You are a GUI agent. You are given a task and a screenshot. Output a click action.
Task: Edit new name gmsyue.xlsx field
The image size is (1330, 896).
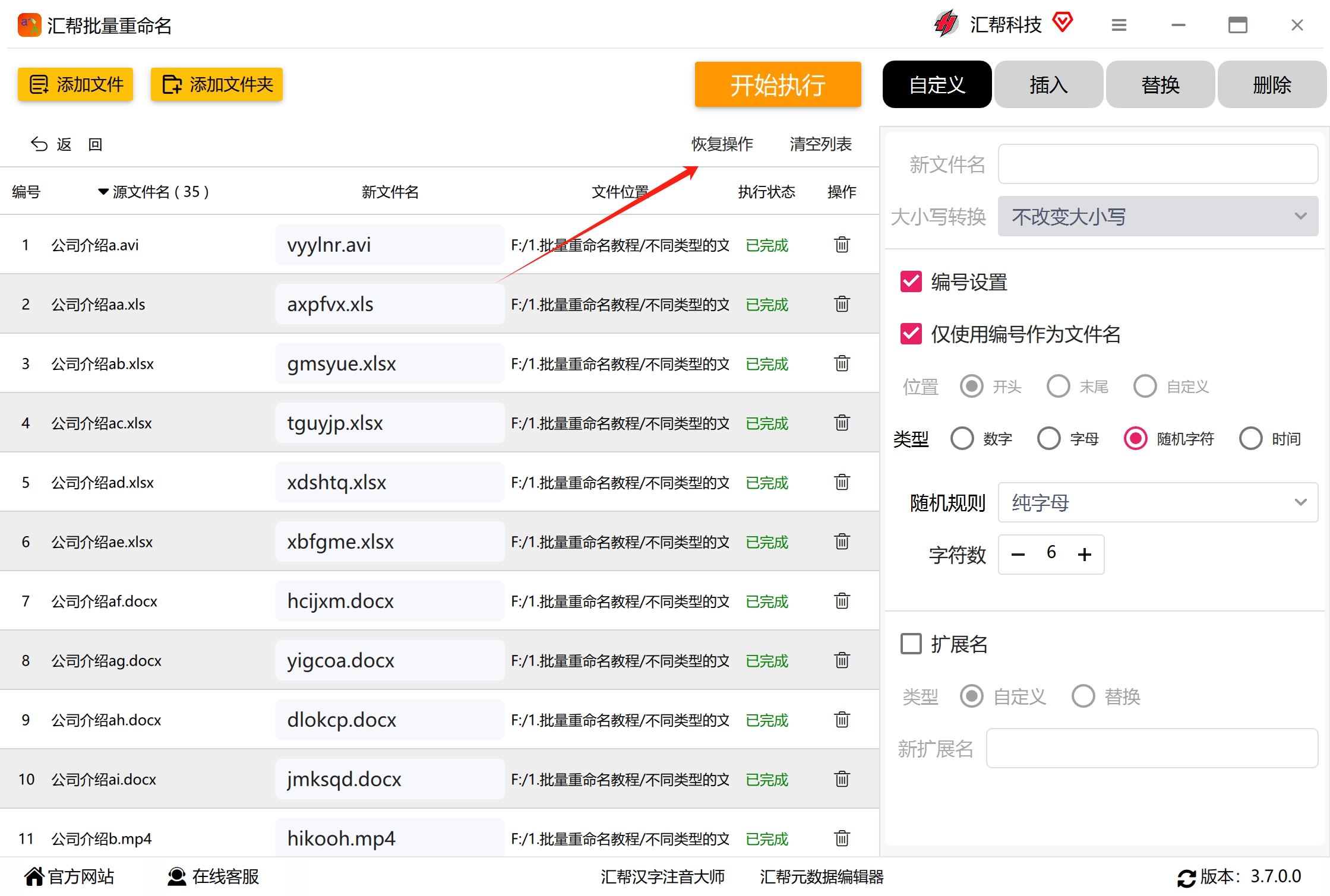point(390,363)
